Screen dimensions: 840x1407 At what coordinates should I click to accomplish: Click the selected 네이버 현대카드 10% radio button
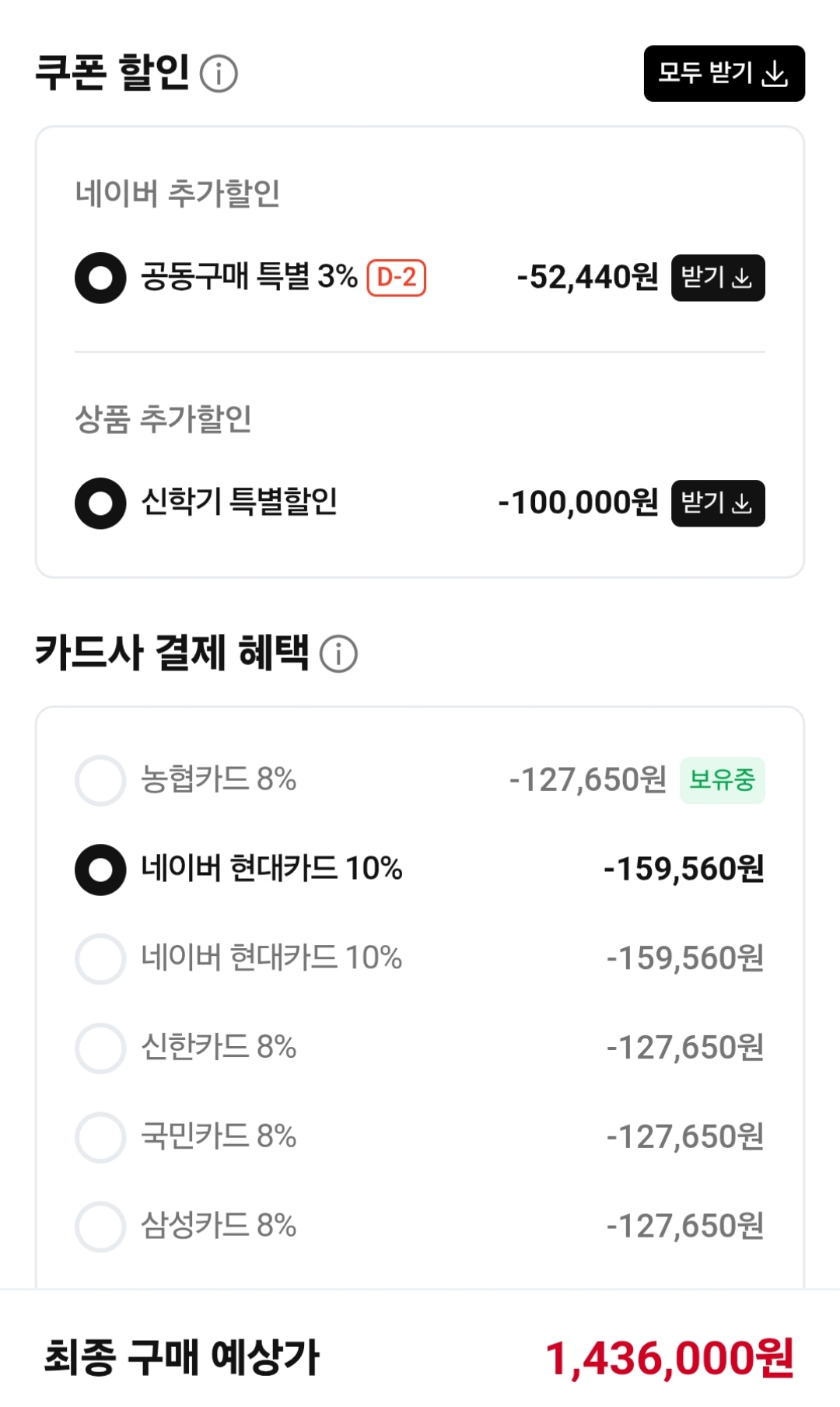[100, 870]
